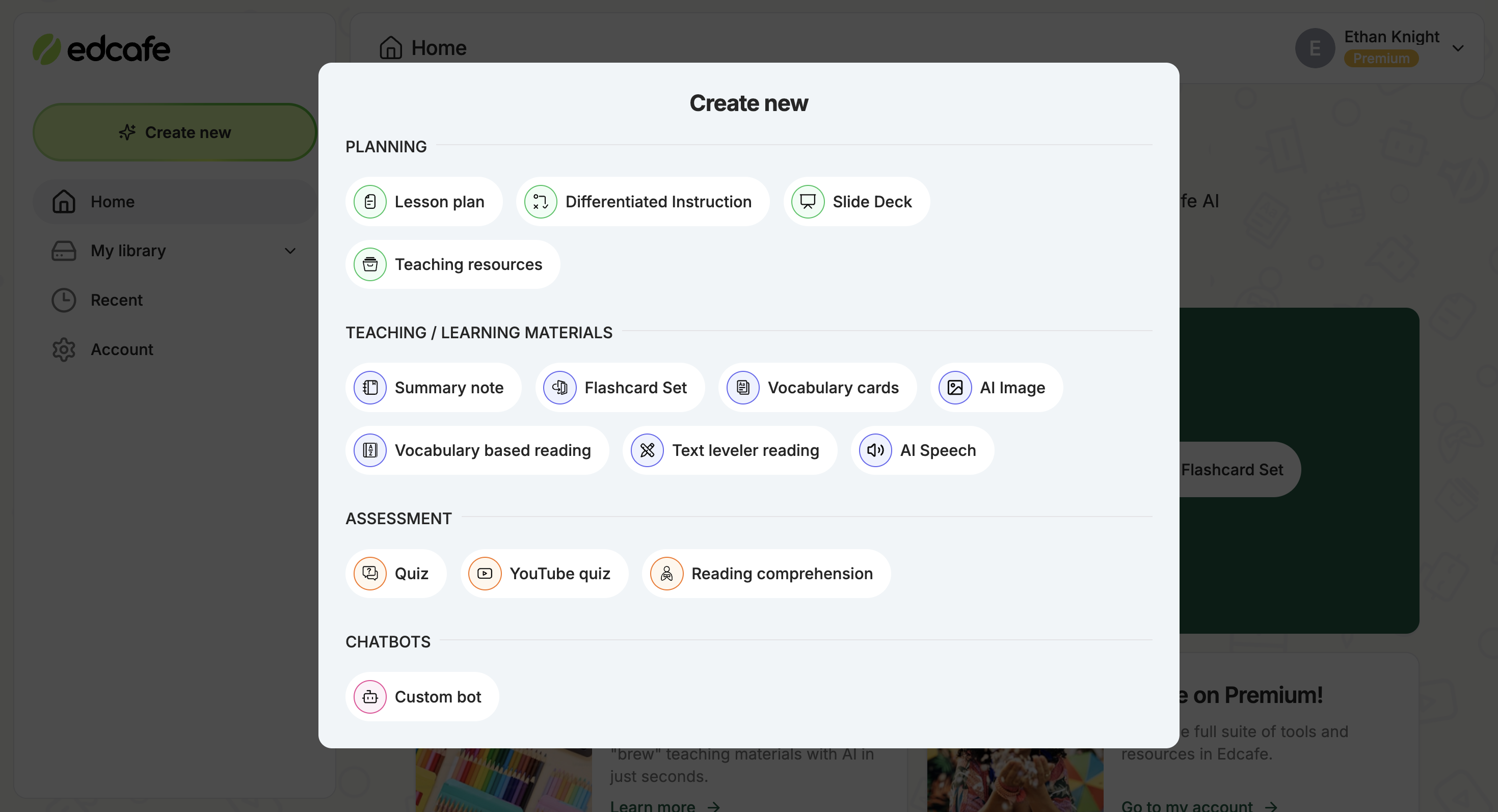Click the Custom bot icon
The image size is (1498, 812).
point(370,697)
